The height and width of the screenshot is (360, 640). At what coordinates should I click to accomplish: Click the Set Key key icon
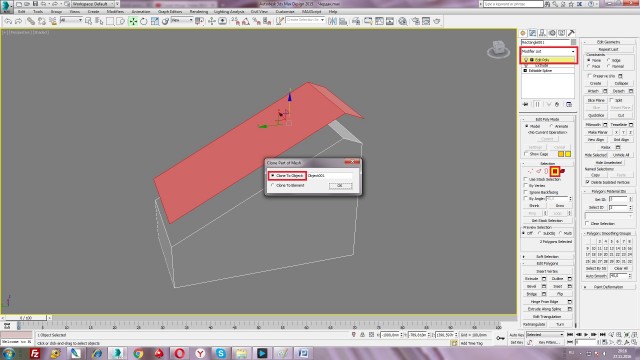click(500, 338)
